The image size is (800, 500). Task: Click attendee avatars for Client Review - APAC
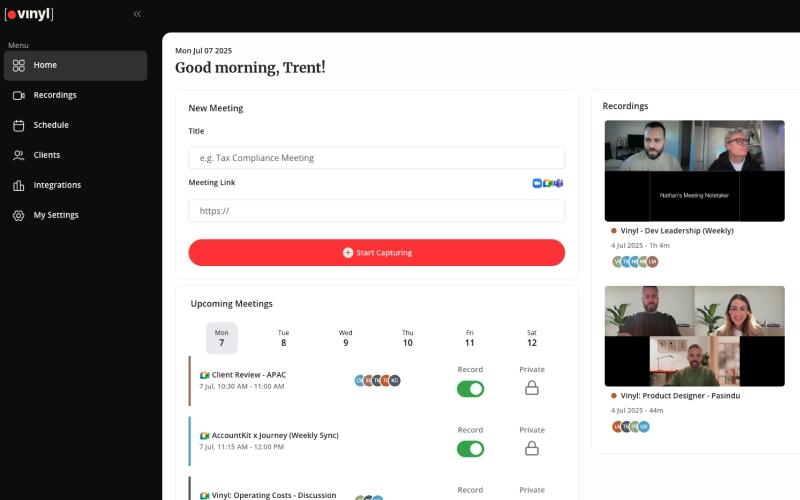(377, 381)
